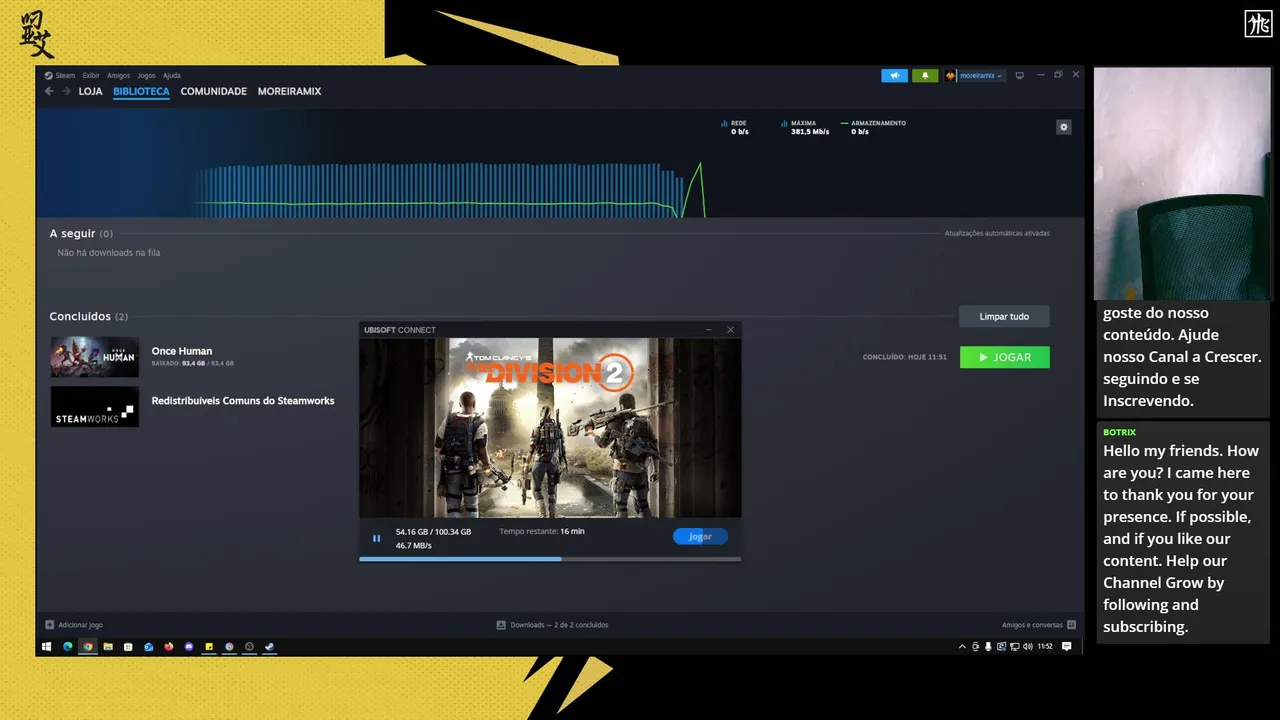Select the Once Human title text
The image size is (1280, 720).
182,351
